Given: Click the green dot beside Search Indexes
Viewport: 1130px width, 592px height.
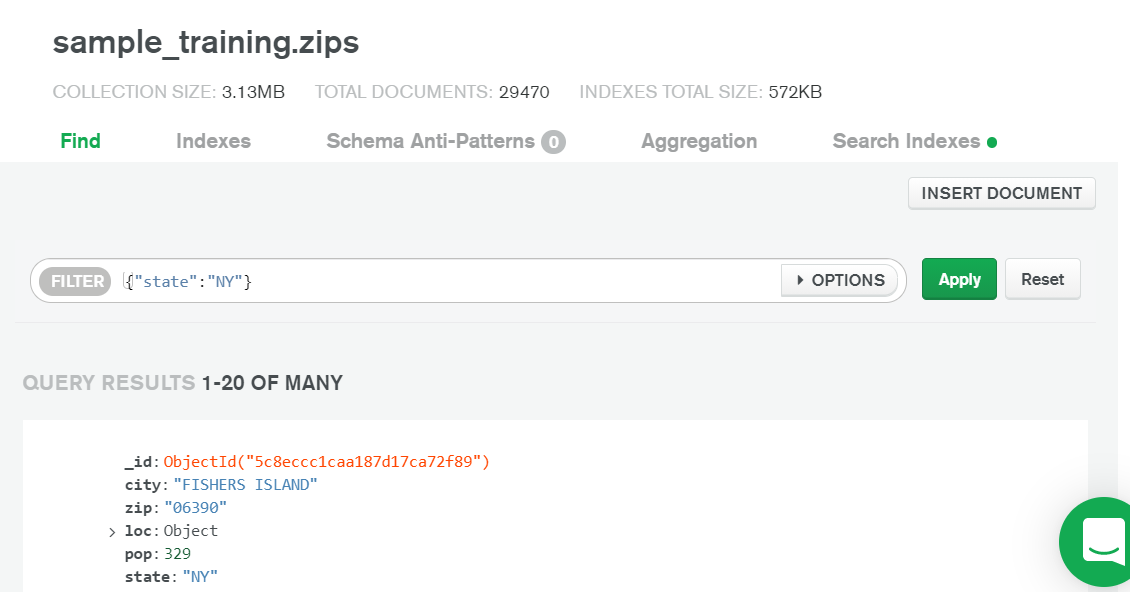Looking at the screenshot, I should point(992,142).
